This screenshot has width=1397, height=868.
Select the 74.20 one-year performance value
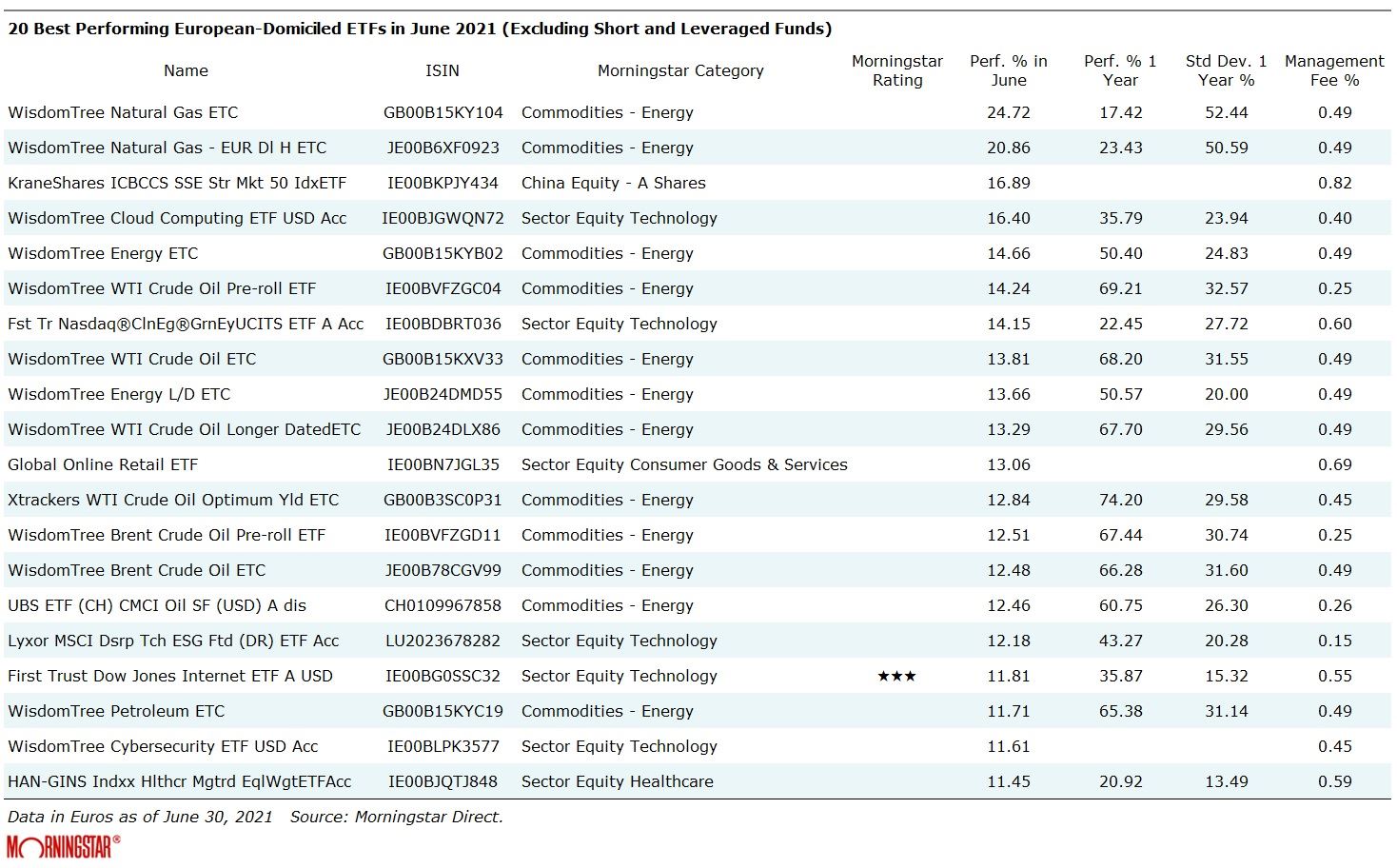click(x=1120, y=500)
